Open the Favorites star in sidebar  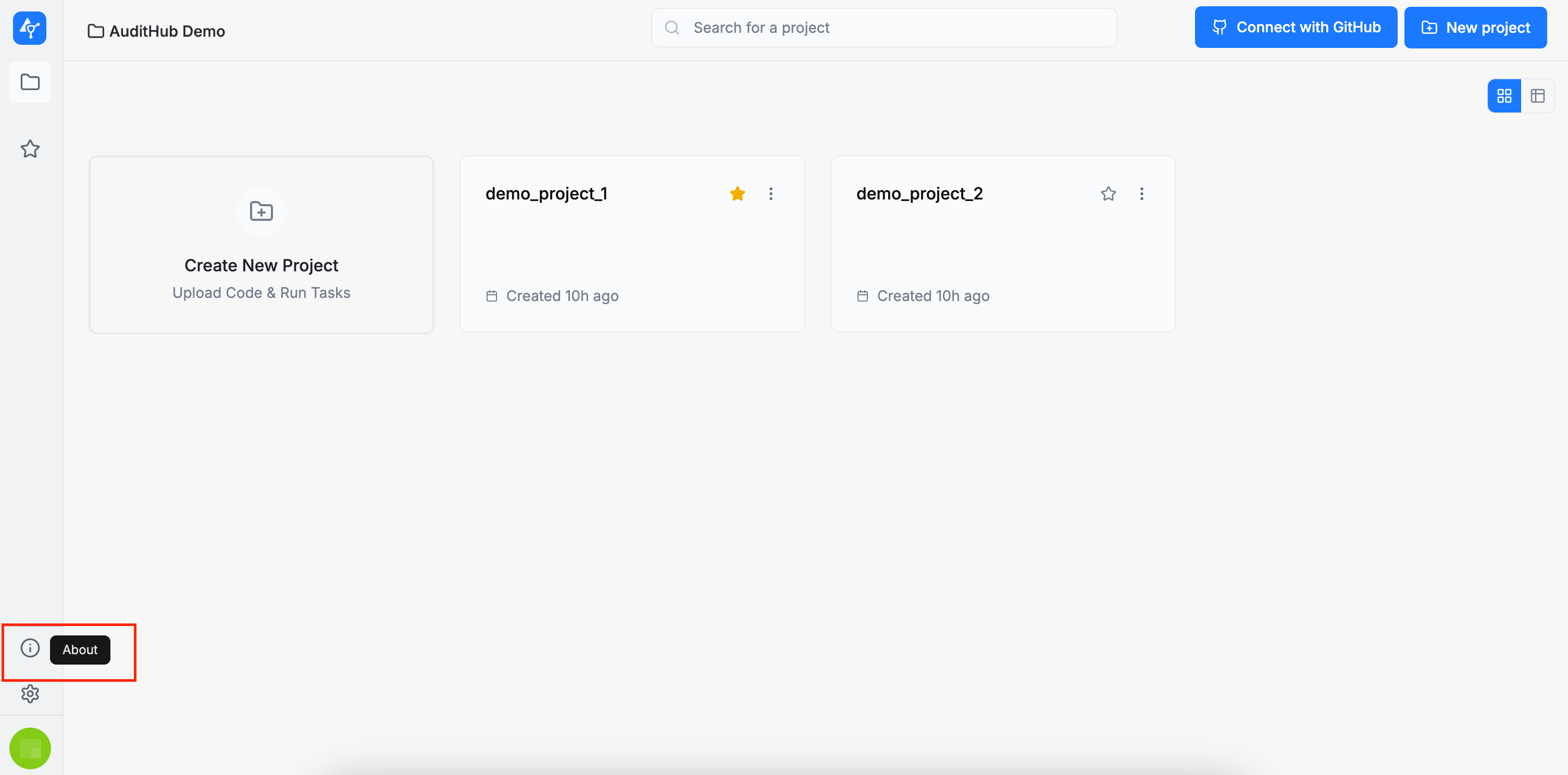(30, 149)
